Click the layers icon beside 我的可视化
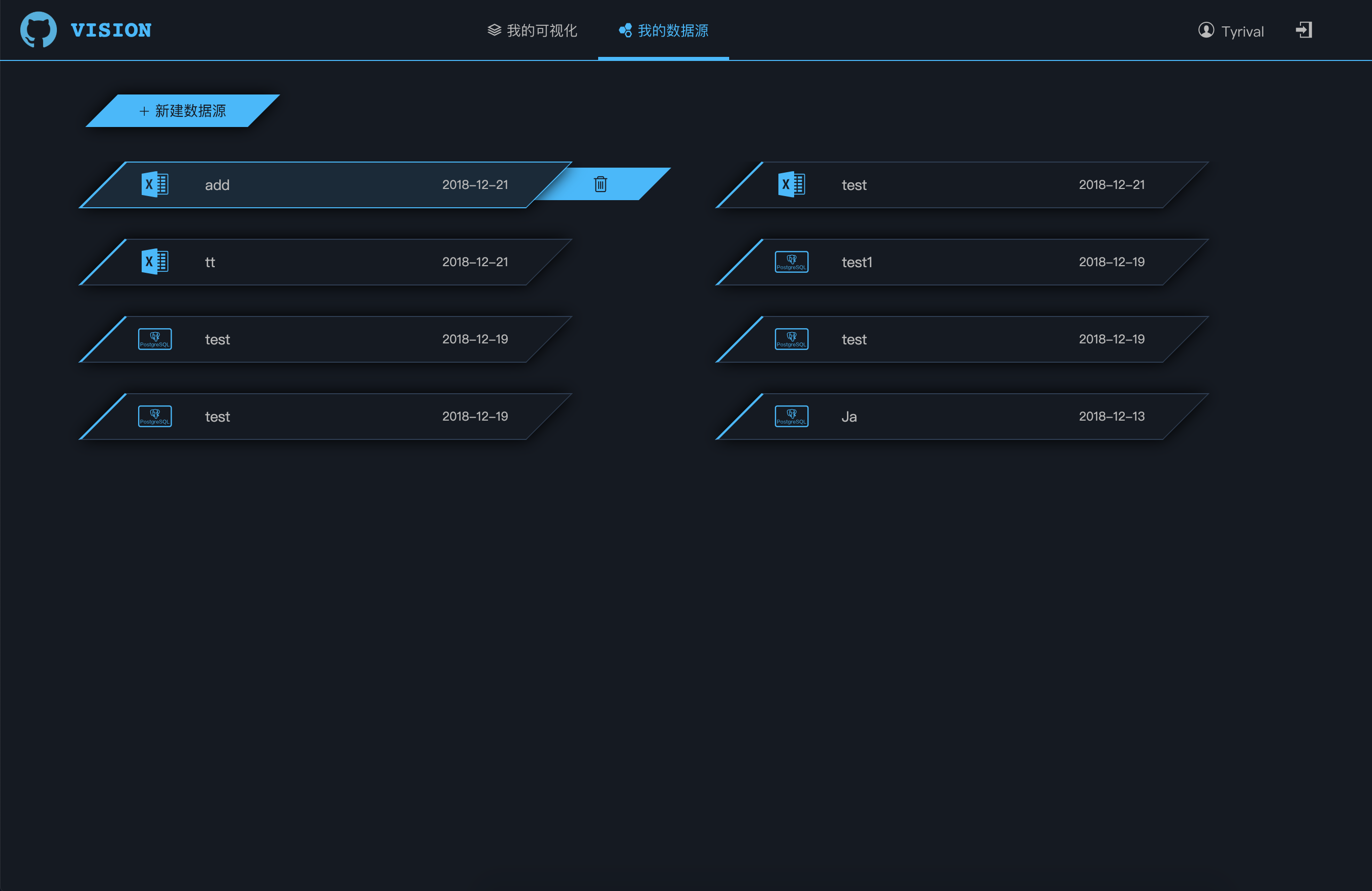The width and height of the screenshot is (1372, 891). pyautogui.click(x=494, y=30)
